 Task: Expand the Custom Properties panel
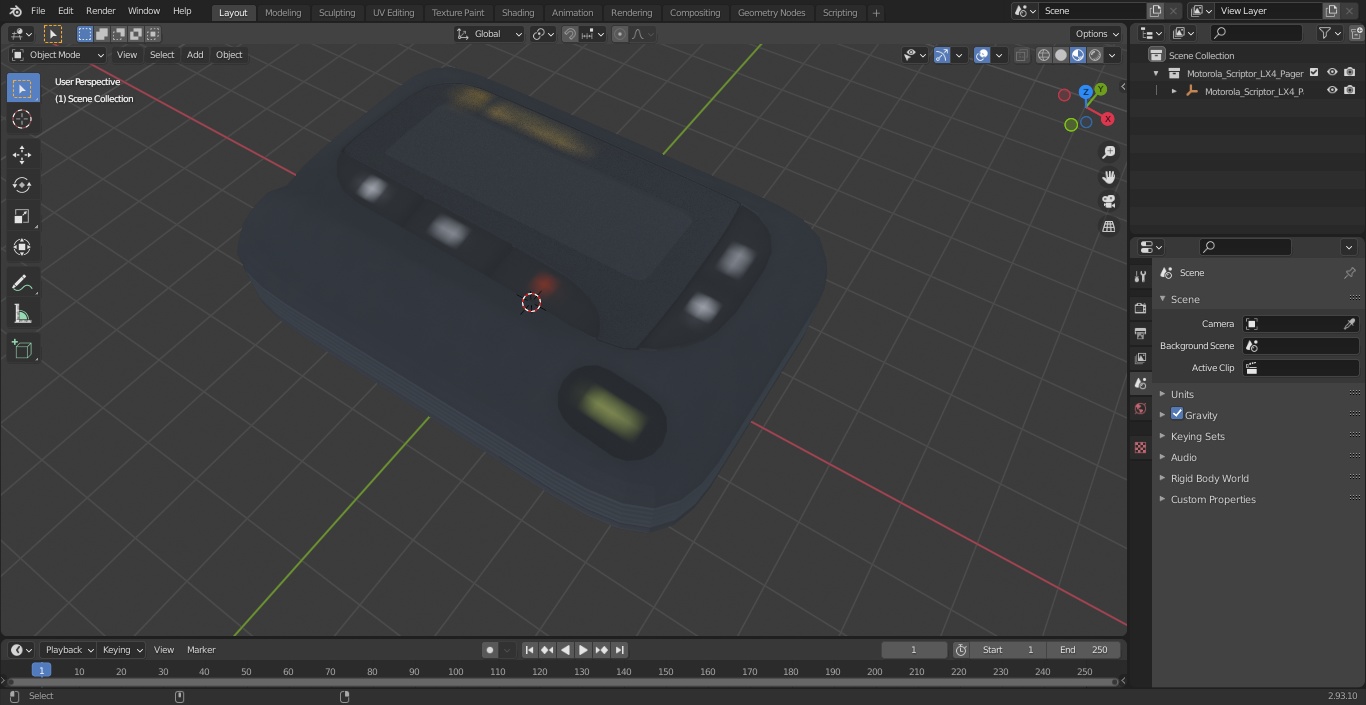point(1213,499)
